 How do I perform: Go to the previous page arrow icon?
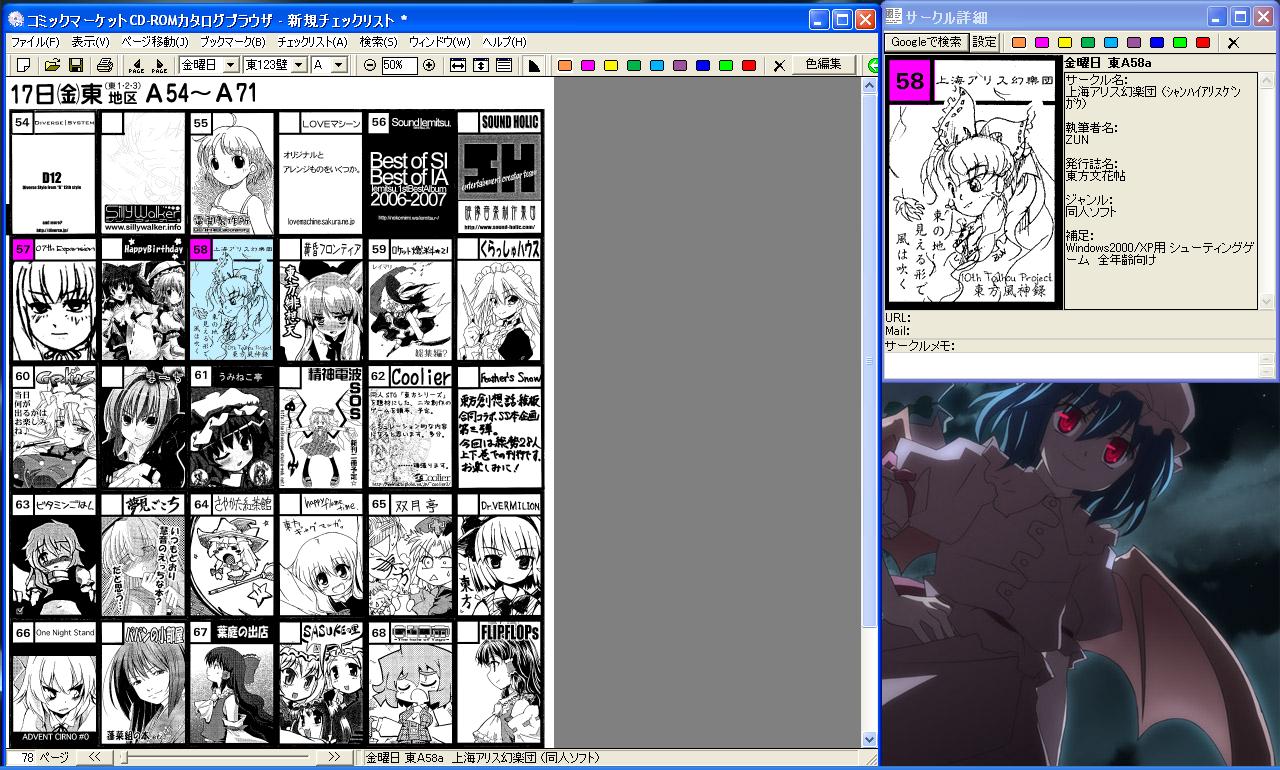tap(136, 65)
